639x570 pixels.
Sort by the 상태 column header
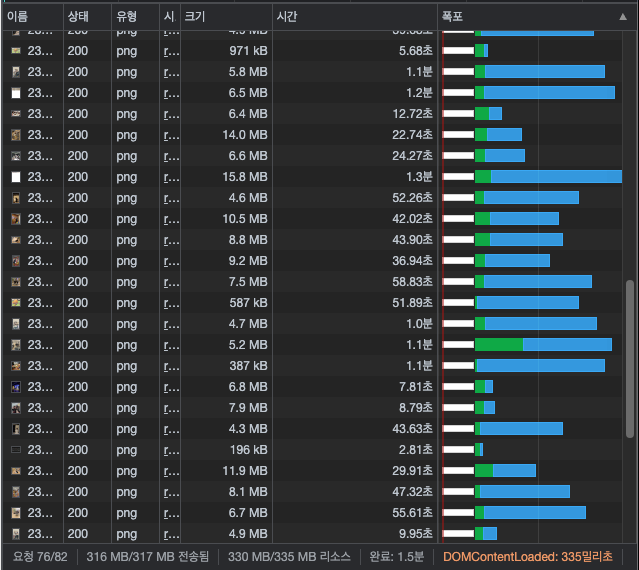coord(87,17)
